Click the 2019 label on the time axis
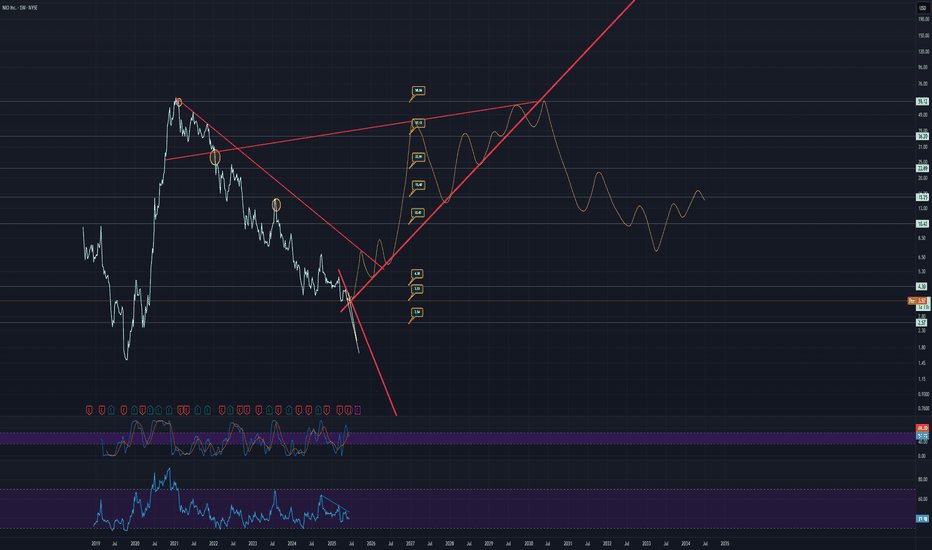Viewport: 932px width, 550px height. (x=96, y=543)
